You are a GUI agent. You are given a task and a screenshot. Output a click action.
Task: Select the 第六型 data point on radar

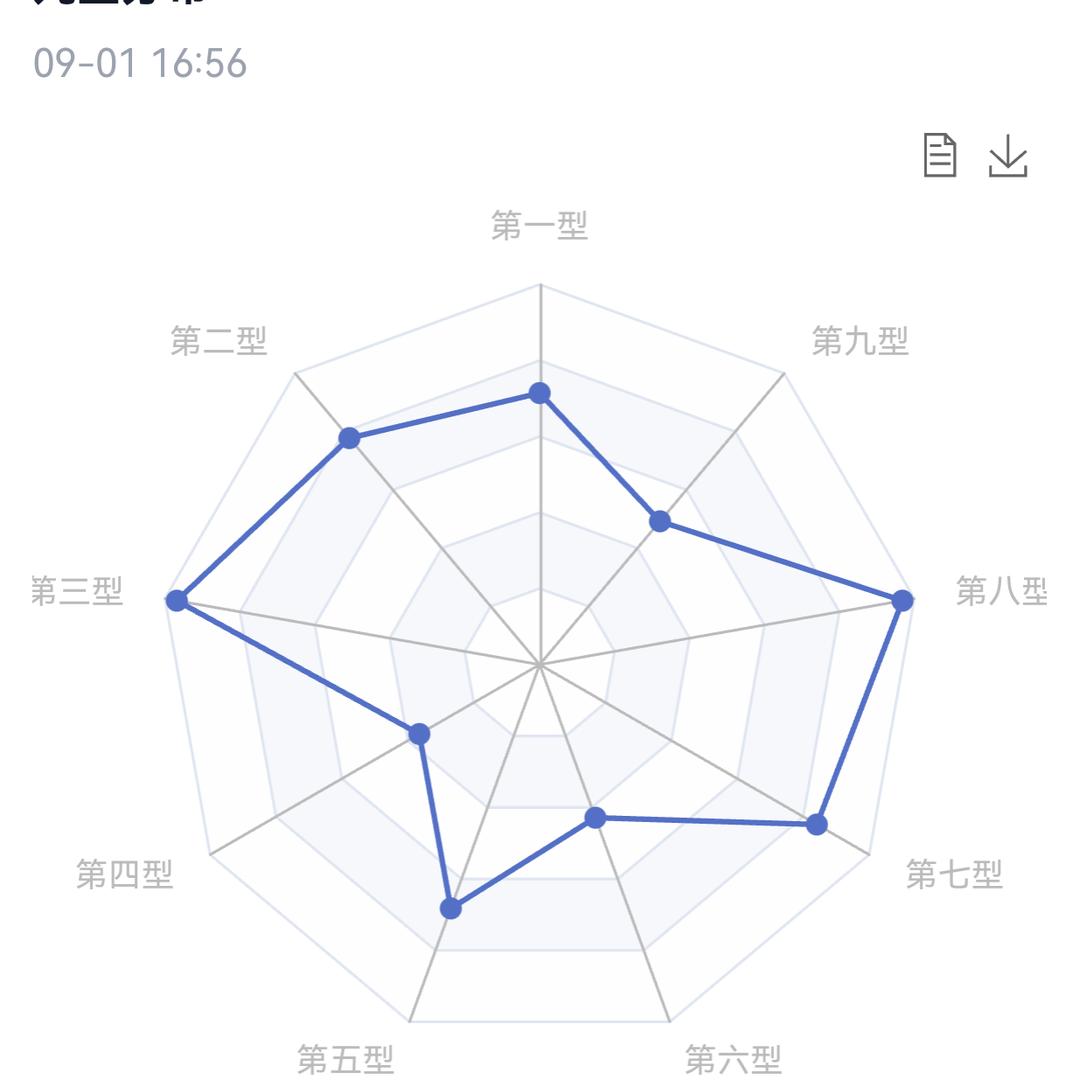(595, 818)
